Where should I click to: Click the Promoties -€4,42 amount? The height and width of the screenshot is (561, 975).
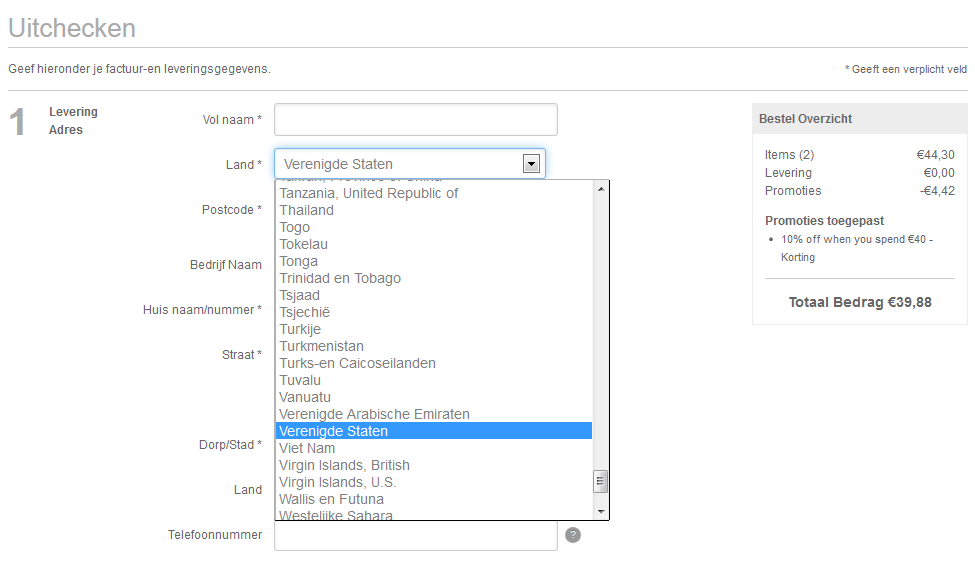click(x=937, y=191)
